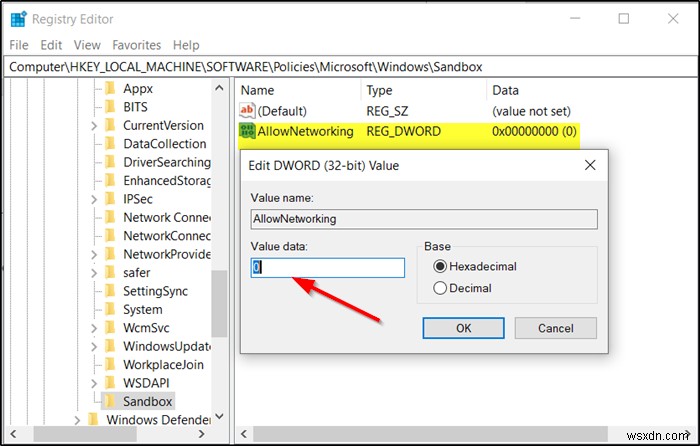
Task: Click the (value not set) data cell
Action: pos(531,111)
